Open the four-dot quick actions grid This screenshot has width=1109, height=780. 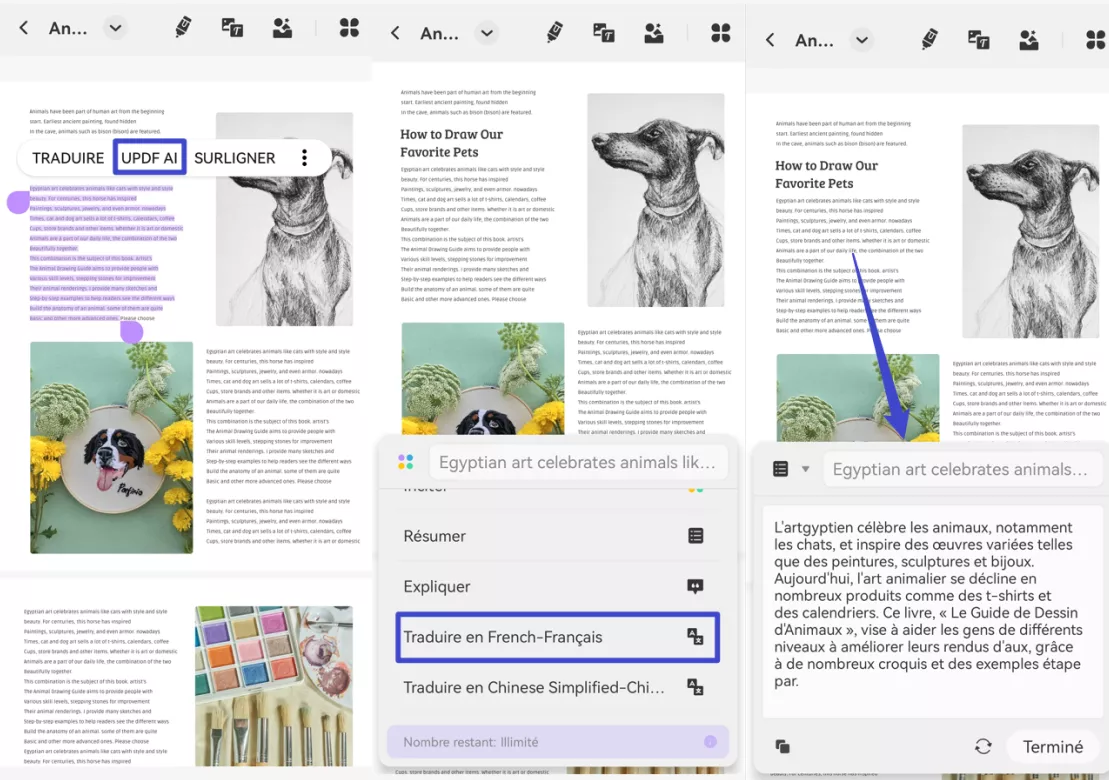point(348,27)
